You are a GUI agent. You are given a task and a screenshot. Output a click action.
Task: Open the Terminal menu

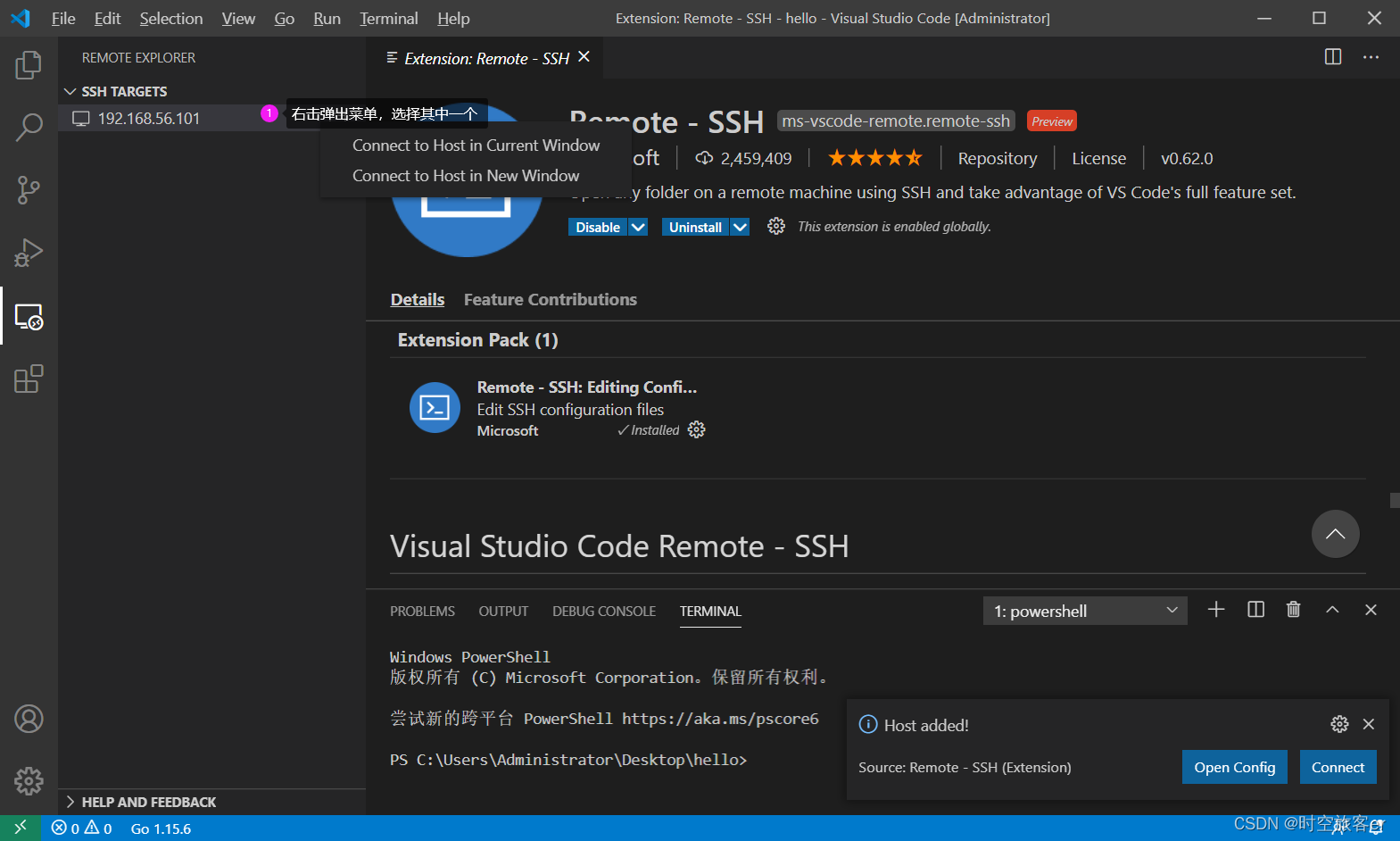[x=388, y=18]
